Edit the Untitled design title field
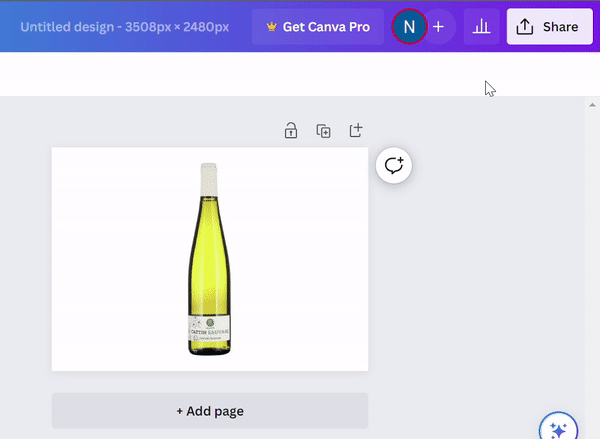Viewport: 600px width, 439px height. click(125, 27)
